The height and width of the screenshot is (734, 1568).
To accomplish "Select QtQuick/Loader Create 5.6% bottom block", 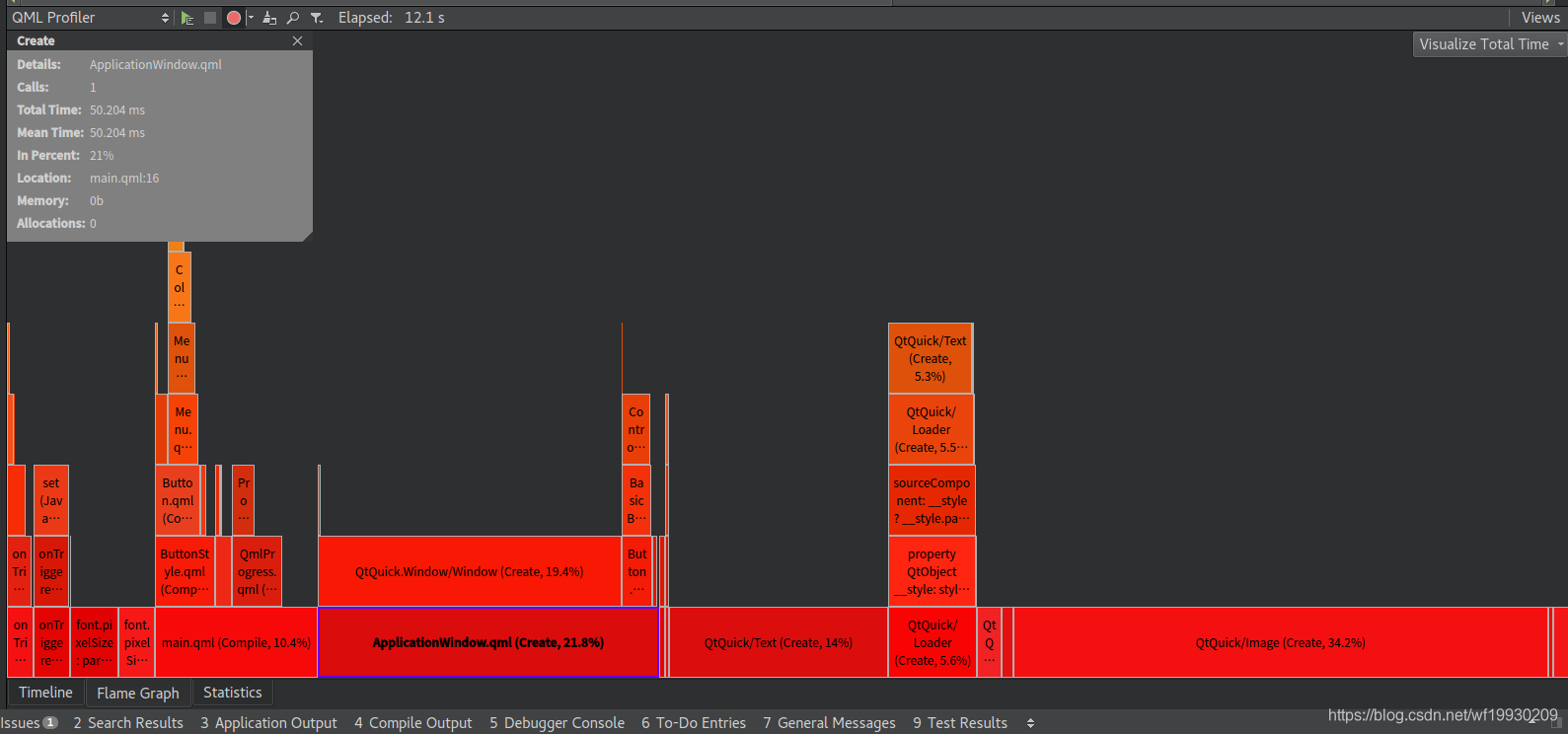I will pyautogui.click(x=933, y=642).
